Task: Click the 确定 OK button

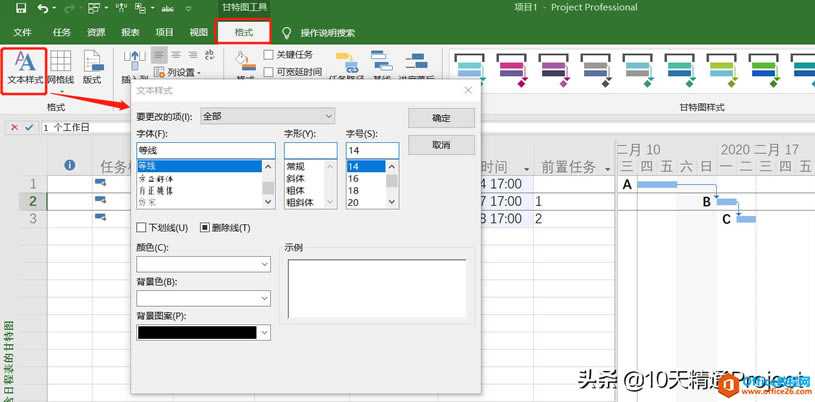Action: 441,118
